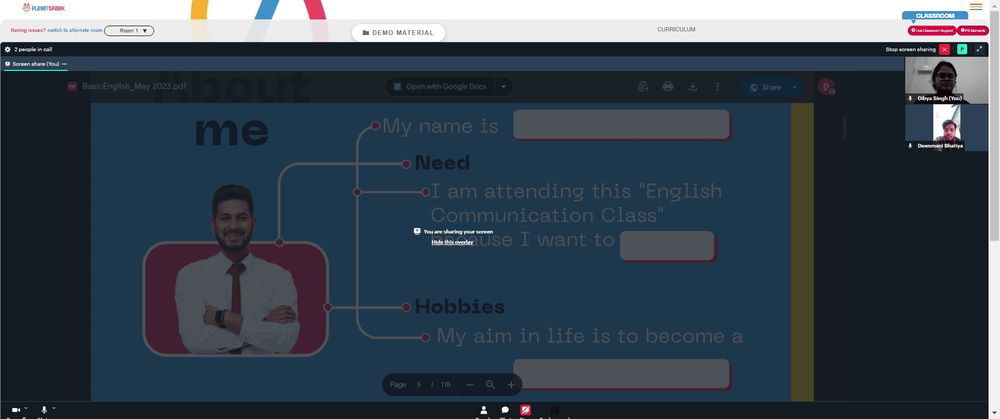The image size is (1000, 419).
Task: Open more actions three-dot menu in PDF viewer
Action: coord(717,87)
